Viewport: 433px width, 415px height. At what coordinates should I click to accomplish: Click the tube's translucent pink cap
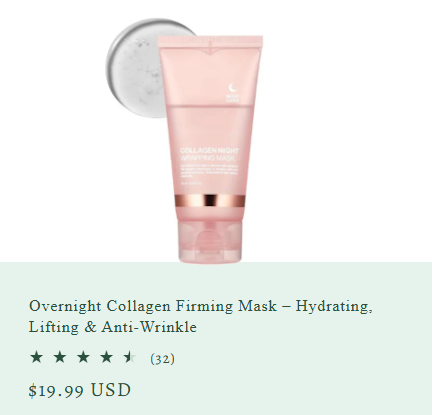point(210,242)
